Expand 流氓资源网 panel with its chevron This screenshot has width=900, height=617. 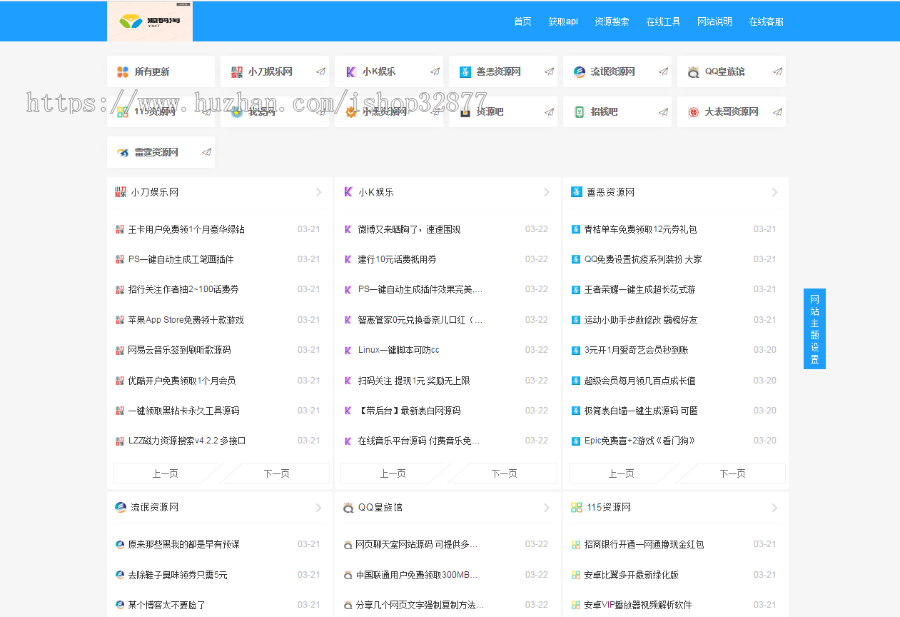(319, 507)
